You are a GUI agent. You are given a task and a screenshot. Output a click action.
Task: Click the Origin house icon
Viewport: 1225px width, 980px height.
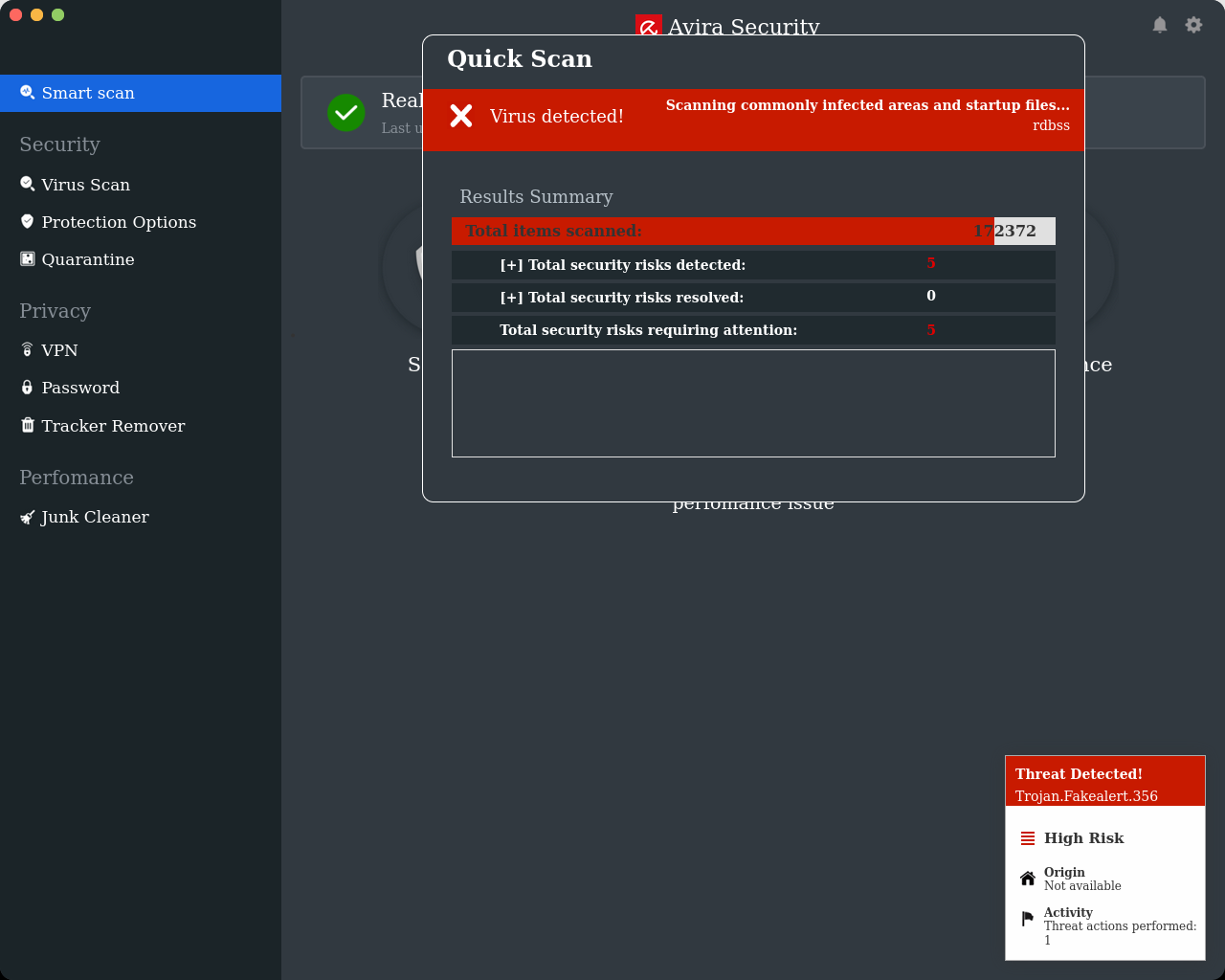(x=1028, y=879)
